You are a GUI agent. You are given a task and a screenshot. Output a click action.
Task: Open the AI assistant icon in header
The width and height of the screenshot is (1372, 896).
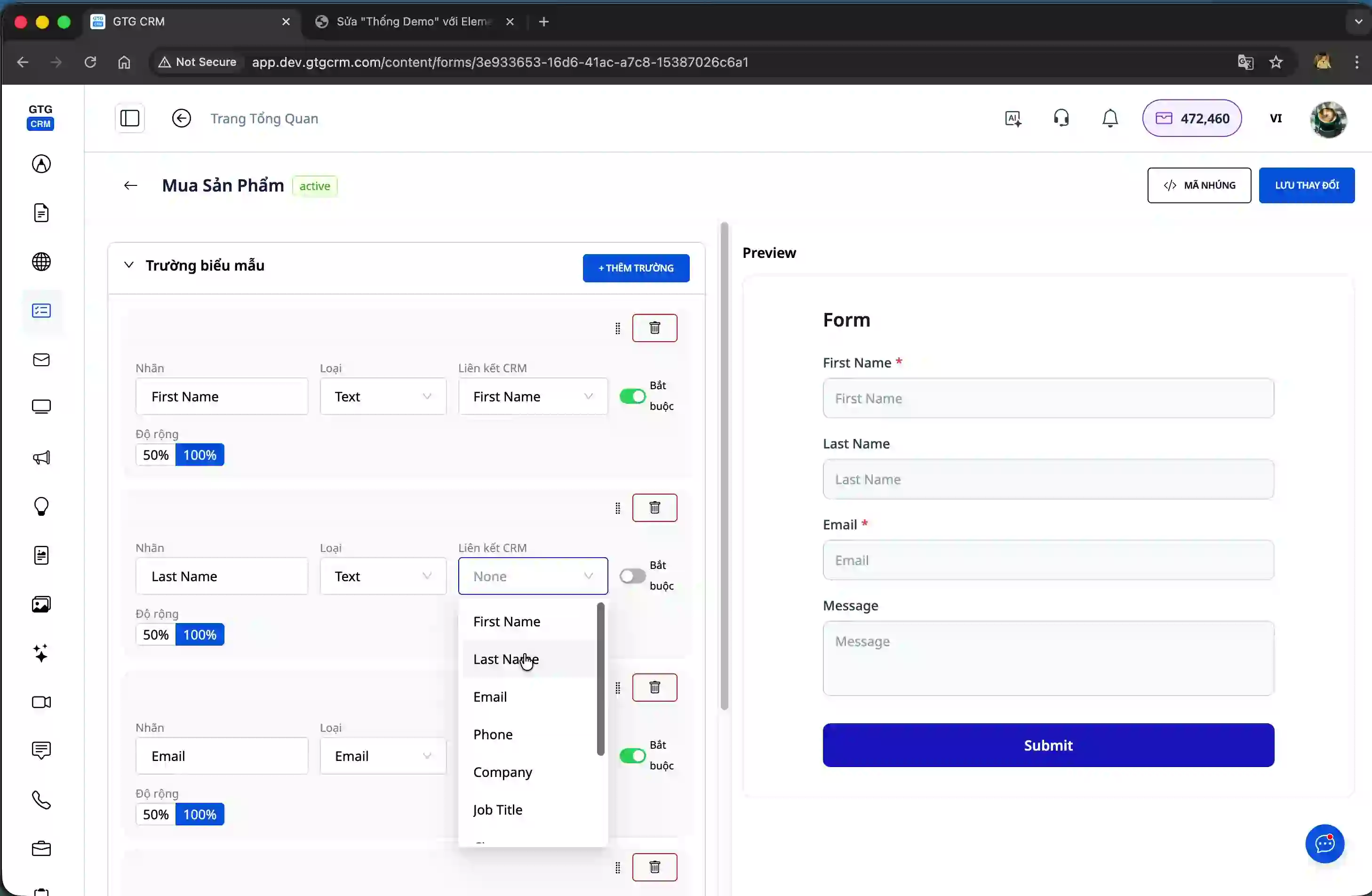tap(1013, 119)
